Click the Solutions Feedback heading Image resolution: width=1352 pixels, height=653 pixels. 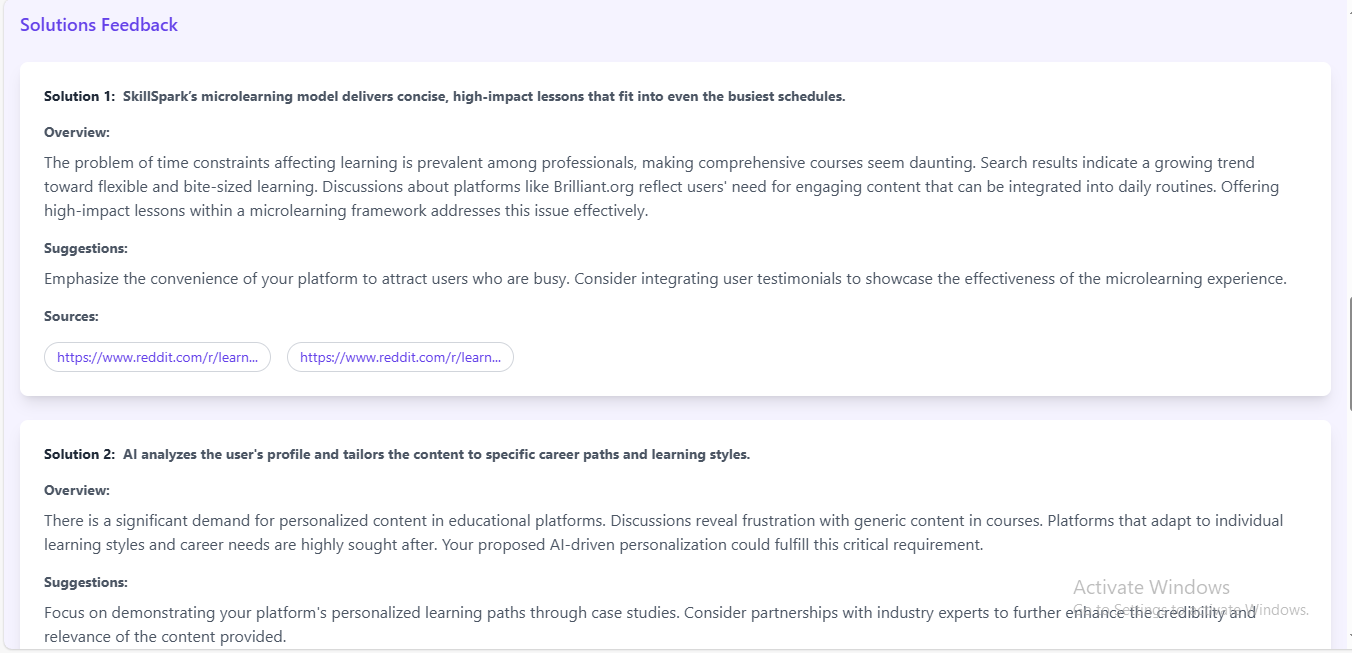(99, 25)
